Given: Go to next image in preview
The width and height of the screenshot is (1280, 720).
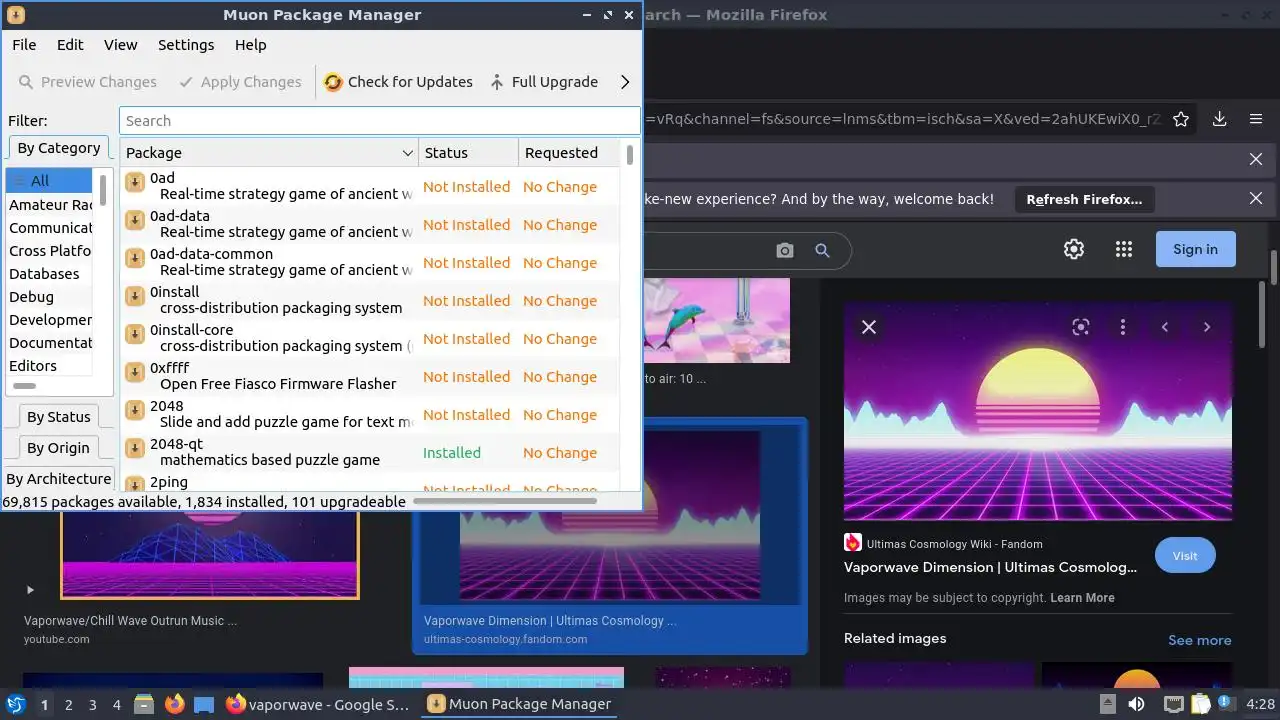Looking at the screenshot, I should pos(1207,327).
